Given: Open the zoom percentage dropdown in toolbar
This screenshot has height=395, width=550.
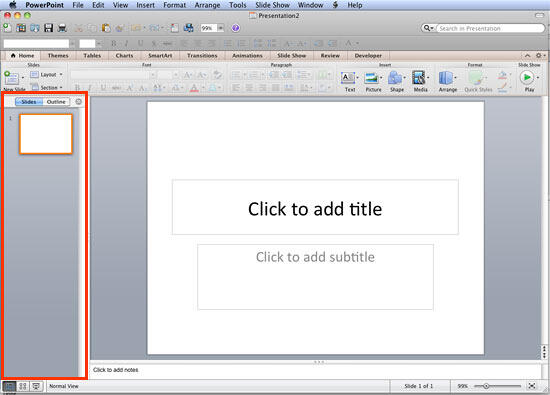Looking at the screenshot, I should click(x=220, y=28).
